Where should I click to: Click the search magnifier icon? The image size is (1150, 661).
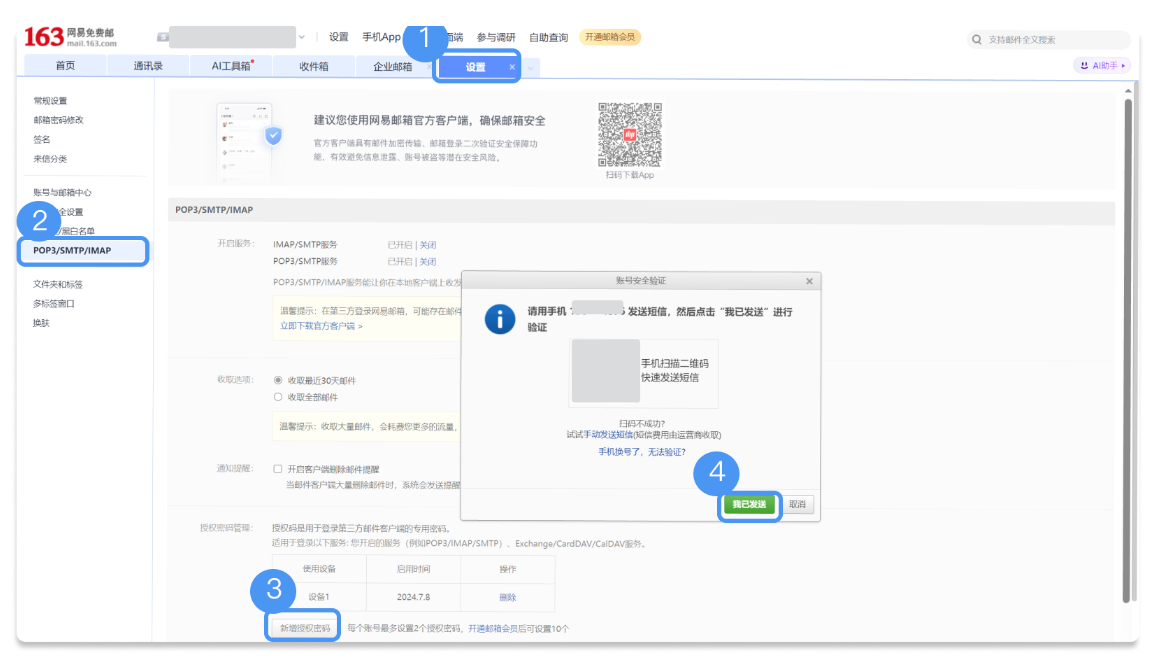tap(975, 39)
